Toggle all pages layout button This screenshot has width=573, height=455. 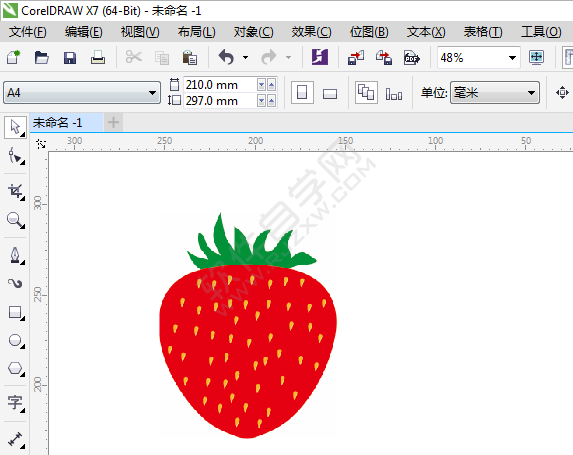[x=366, y=92]
